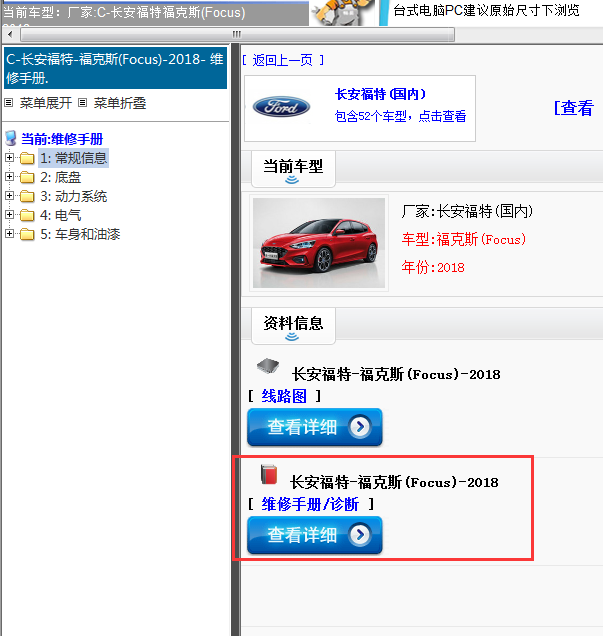Select 4: 电气 in the tree
603x636 pixels.
(x=61, y=215)
